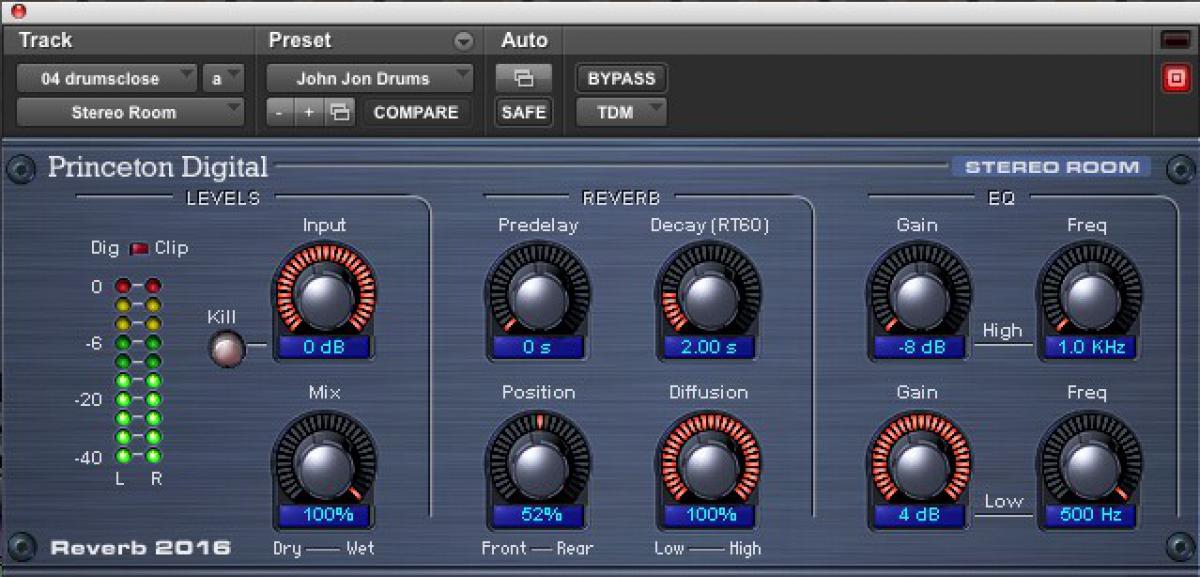Click the Diffusion value field 100%
Viewport: 1200px width, 577px height.
click(x=709, y=515)
